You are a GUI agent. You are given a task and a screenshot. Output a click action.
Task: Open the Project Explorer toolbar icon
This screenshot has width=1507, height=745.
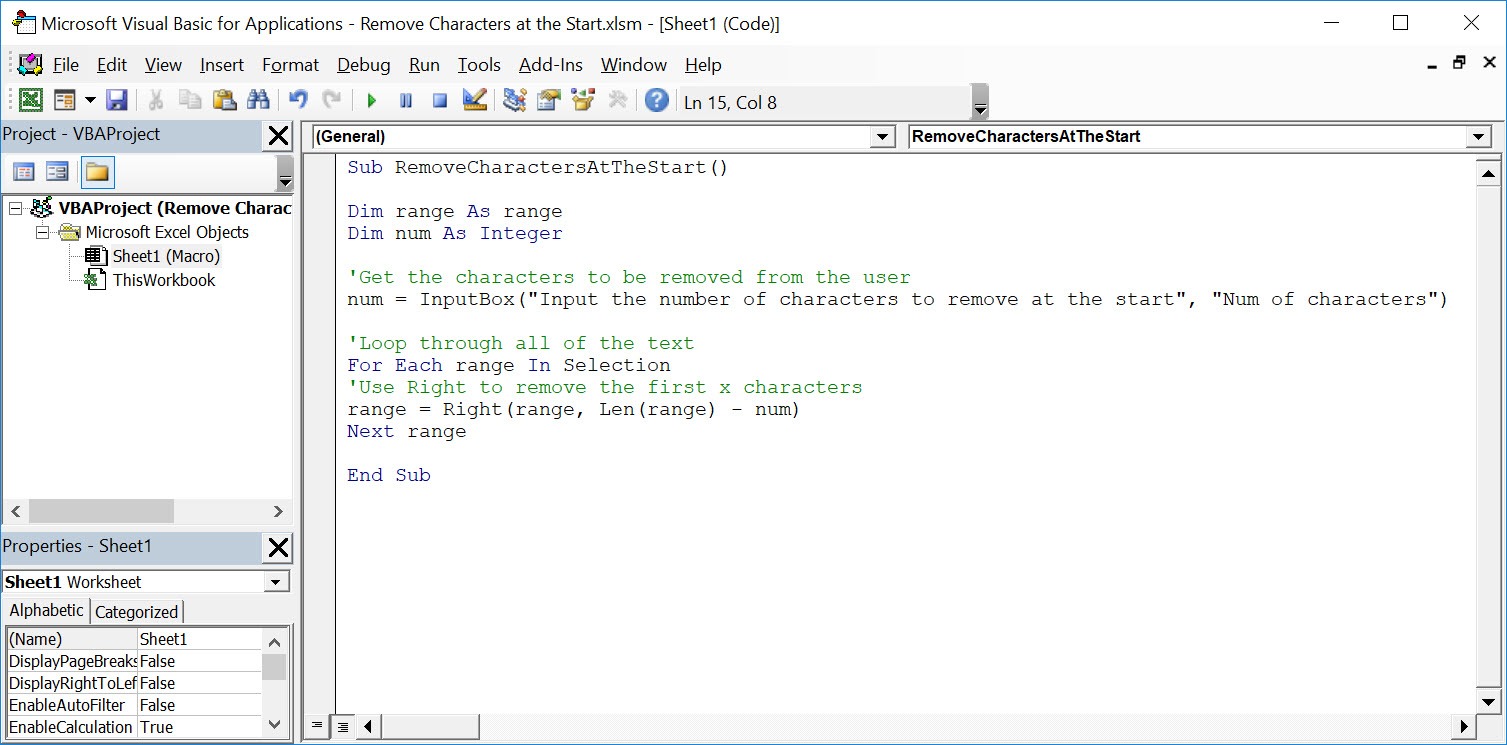(x=514, y=101)
